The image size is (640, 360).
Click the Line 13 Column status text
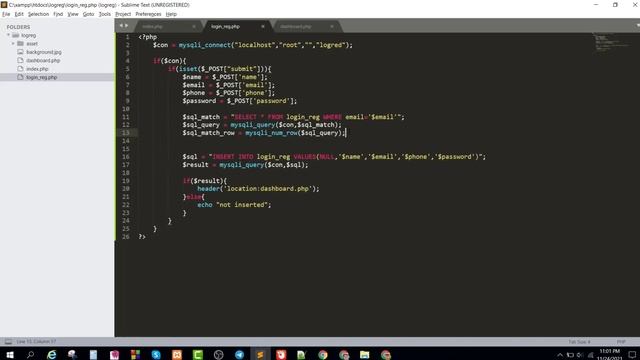[36, 342]
